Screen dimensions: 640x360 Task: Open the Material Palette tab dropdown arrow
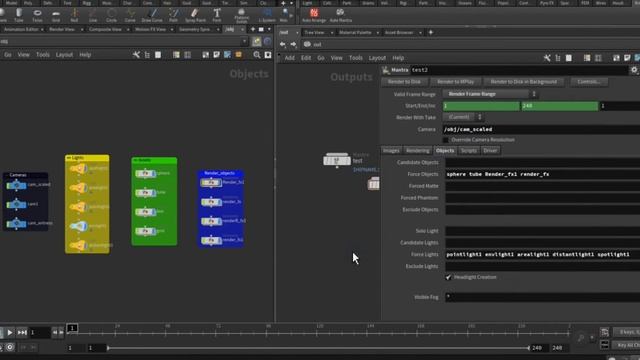coord(378,33)
